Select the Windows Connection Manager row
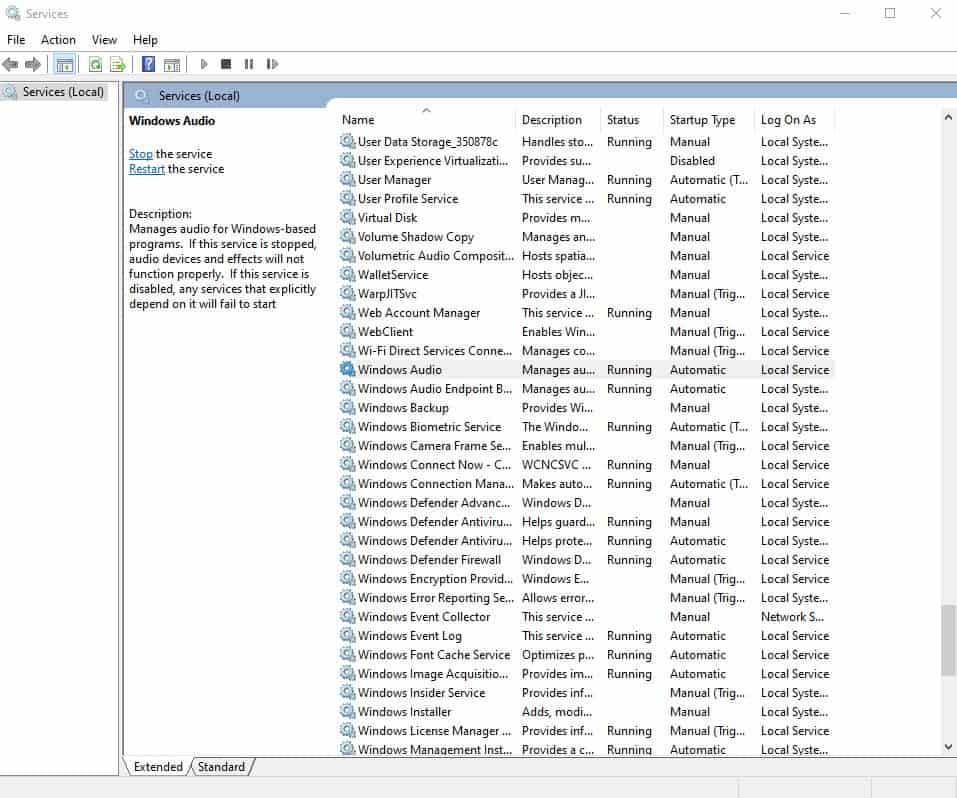 click(586, 484)
